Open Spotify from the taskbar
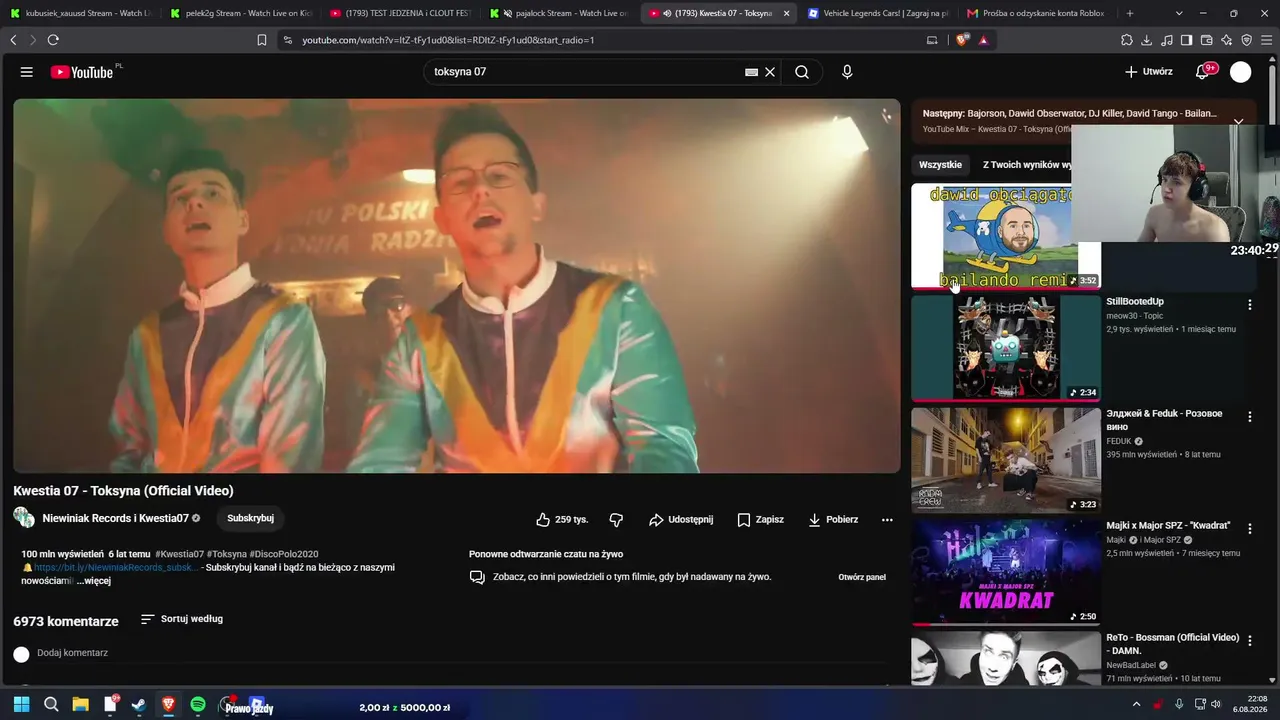The width and height of the screenshot is (1280, 720). [198, 705]
